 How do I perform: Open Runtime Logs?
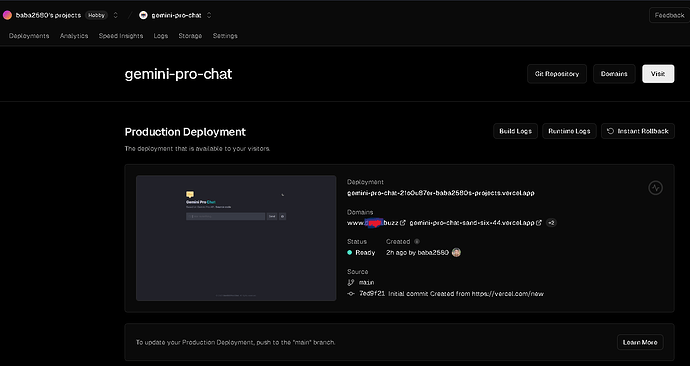pyautogui.click(x=569, y=131)
